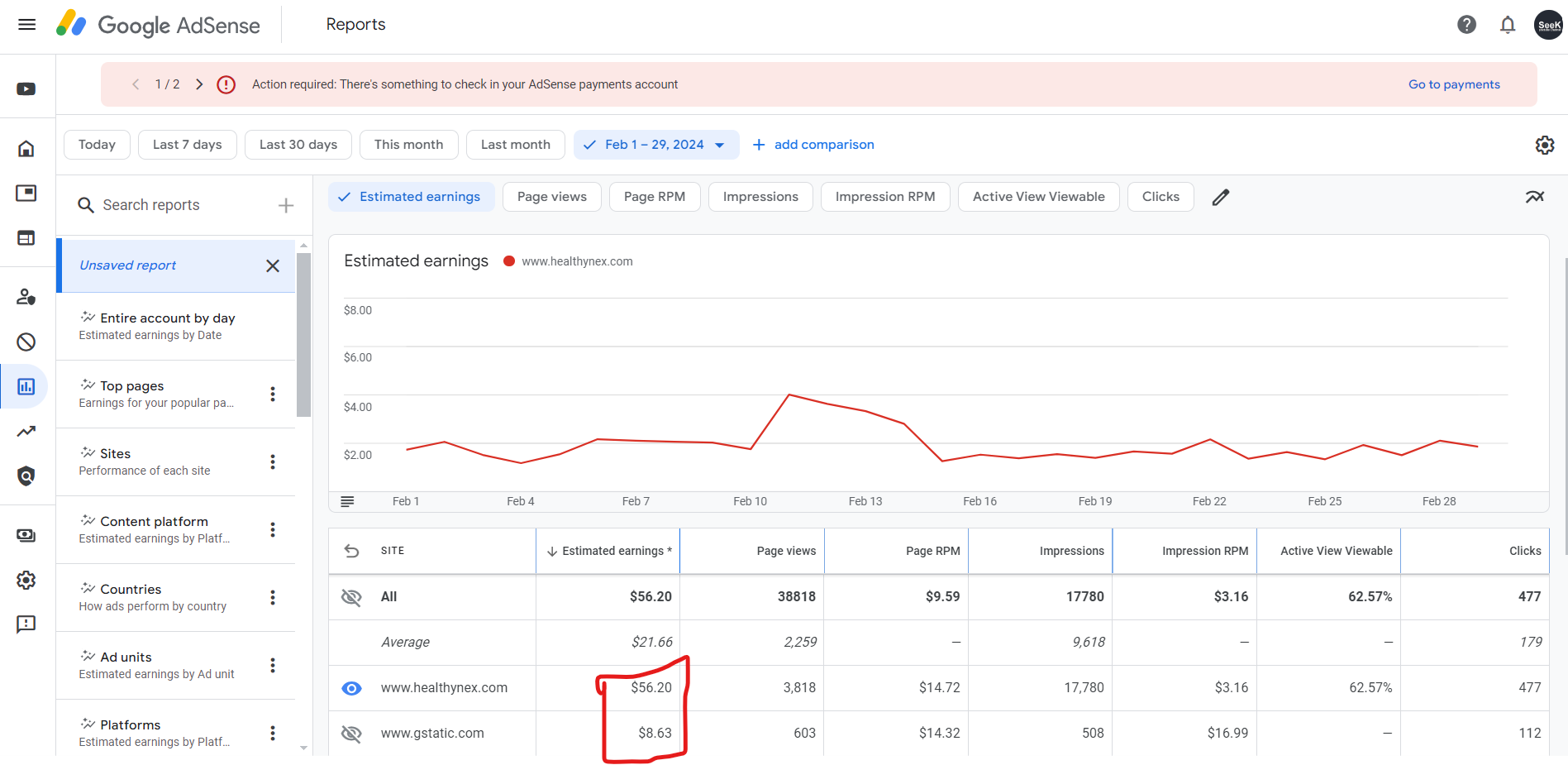Show next alert message
Image resolution: width=1568 pixels, height=765 pixels.
pos(199,84)
